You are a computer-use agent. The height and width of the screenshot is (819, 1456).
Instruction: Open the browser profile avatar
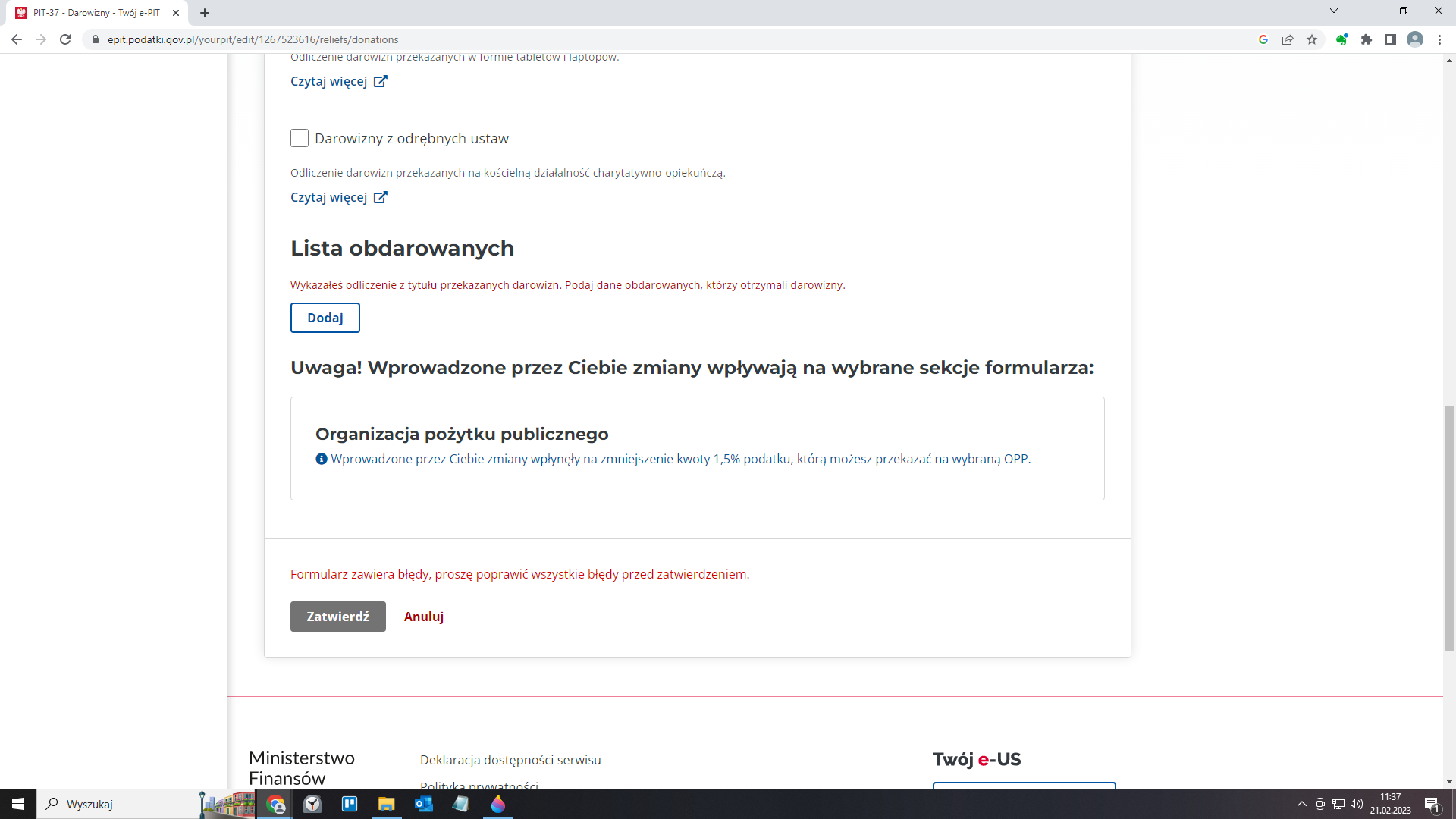click(x=1415, y=39)
